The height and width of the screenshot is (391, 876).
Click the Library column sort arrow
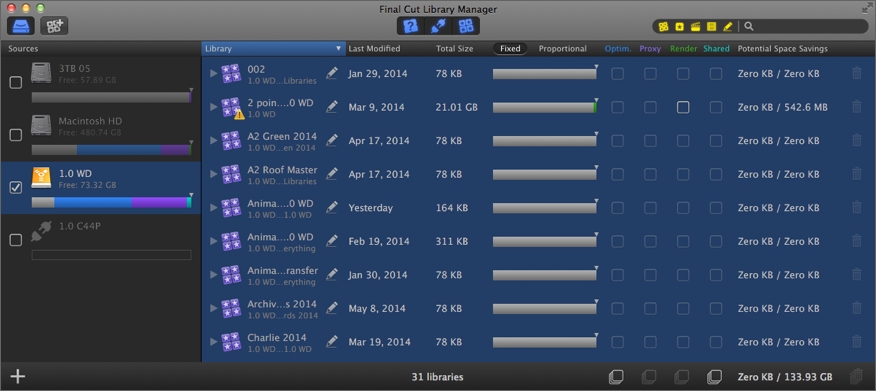click(338, 49)
